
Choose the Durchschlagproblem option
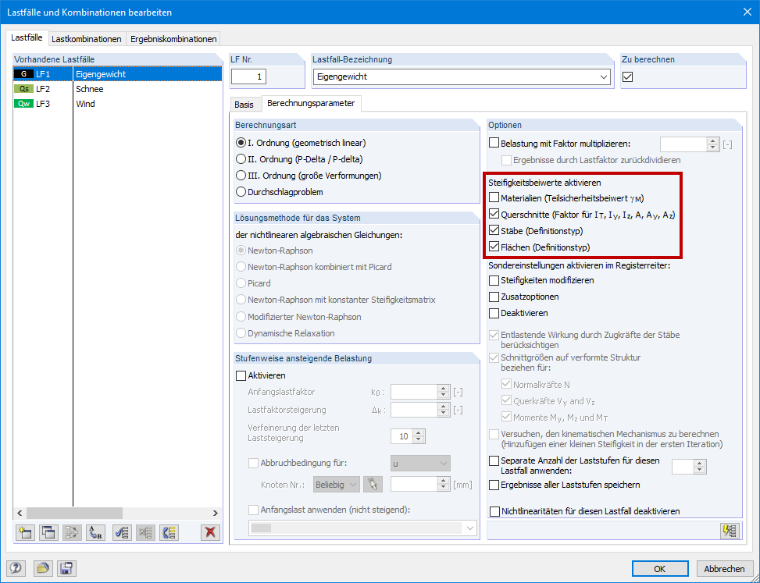point(241,192)
